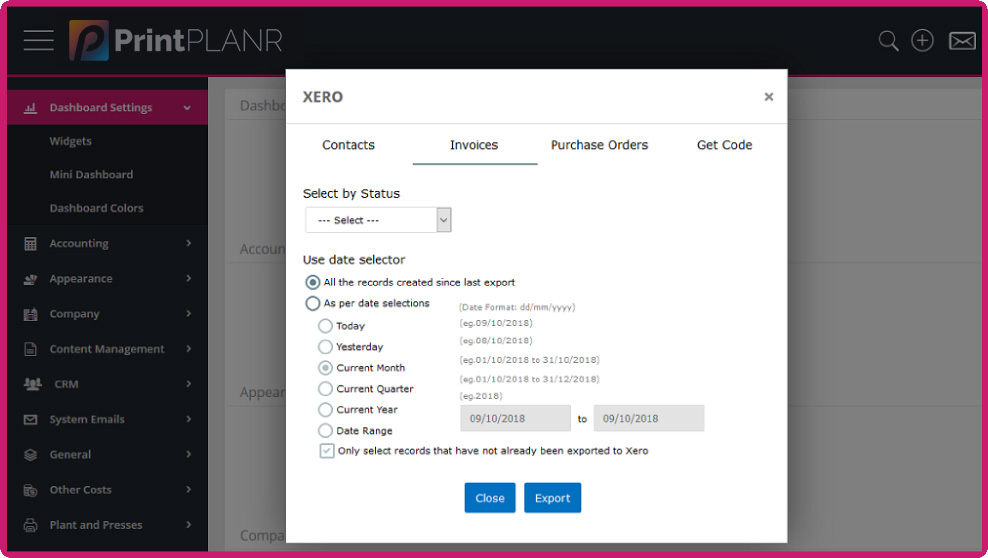Click the Accounting calculator icon
This screenshot has width=988, height=558.
(30, 243)
